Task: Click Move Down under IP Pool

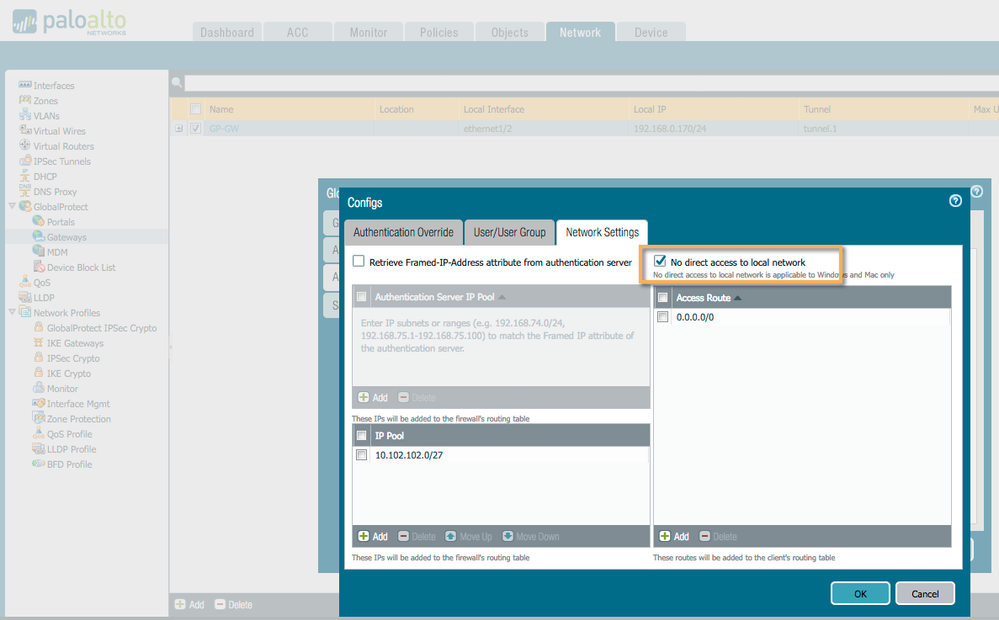Action: (x=531, y=537)
